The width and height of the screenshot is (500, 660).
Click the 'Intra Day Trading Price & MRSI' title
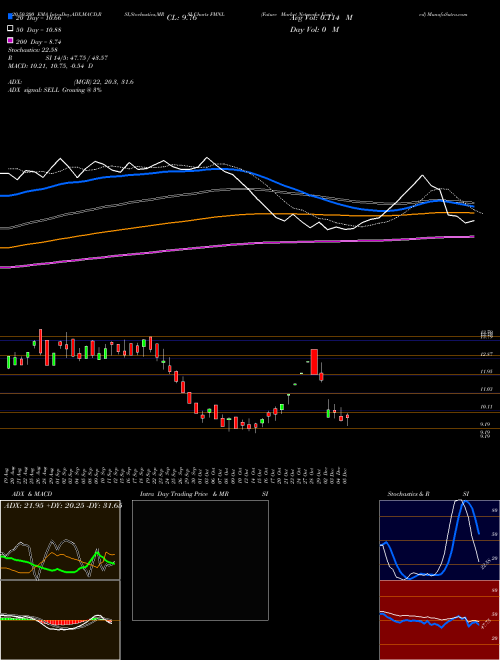click(204, 494)
